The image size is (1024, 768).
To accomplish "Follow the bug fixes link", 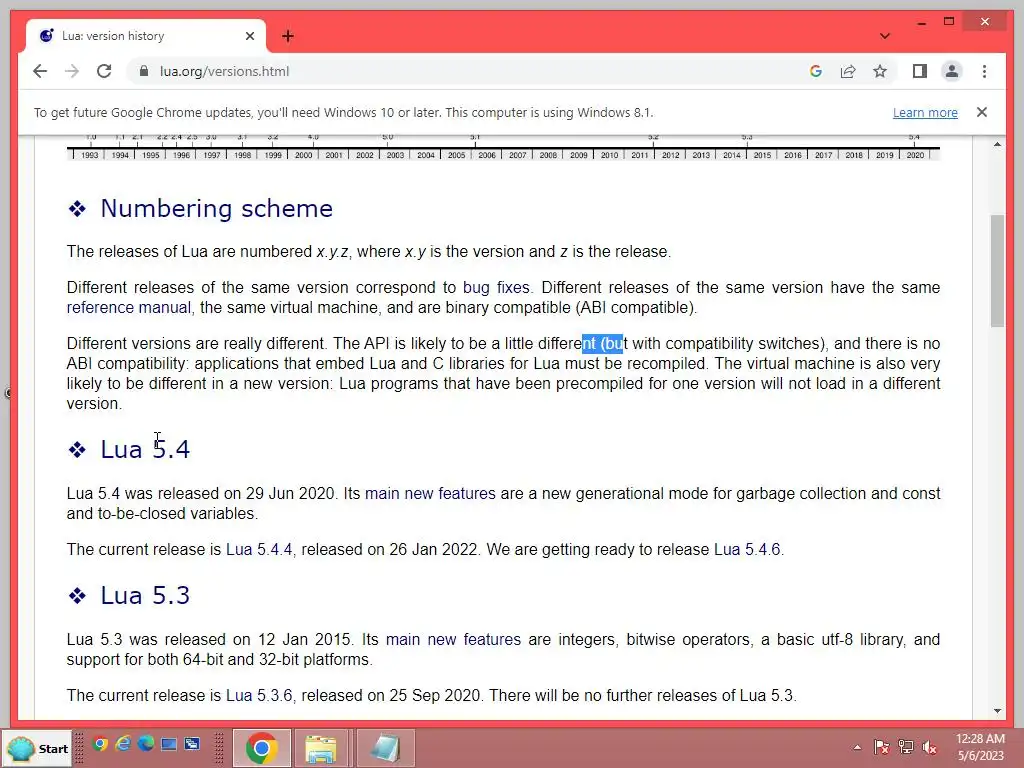I will [496, 287].
